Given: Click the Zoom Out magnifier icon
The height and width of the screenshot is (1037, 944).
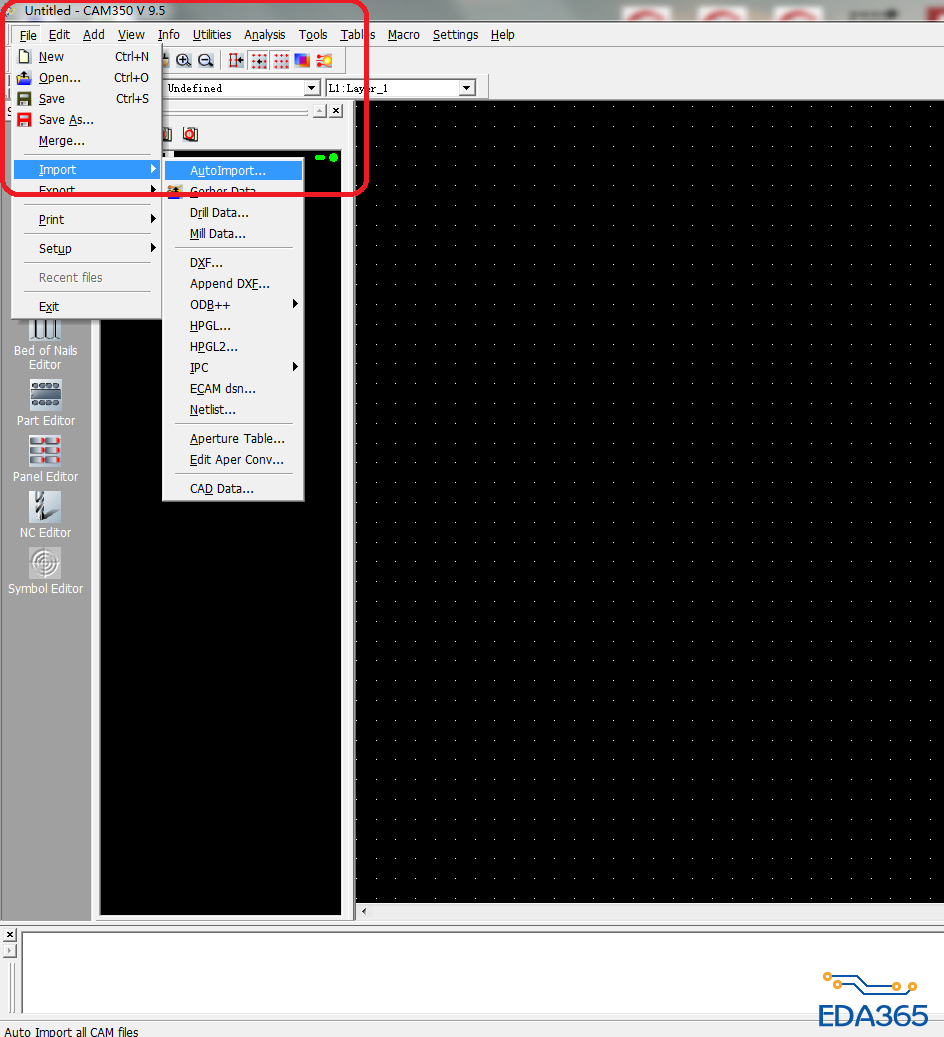Looking at the screenshot, I should [206, 61].
